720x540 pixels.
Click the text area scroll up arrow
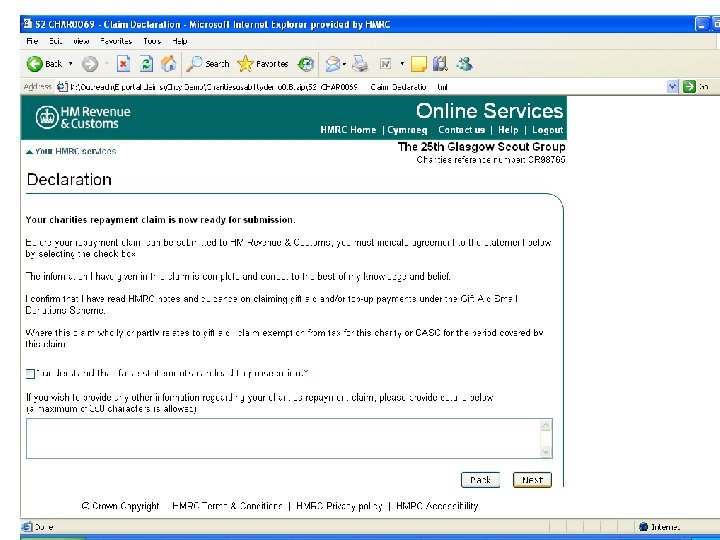point(546,426)
